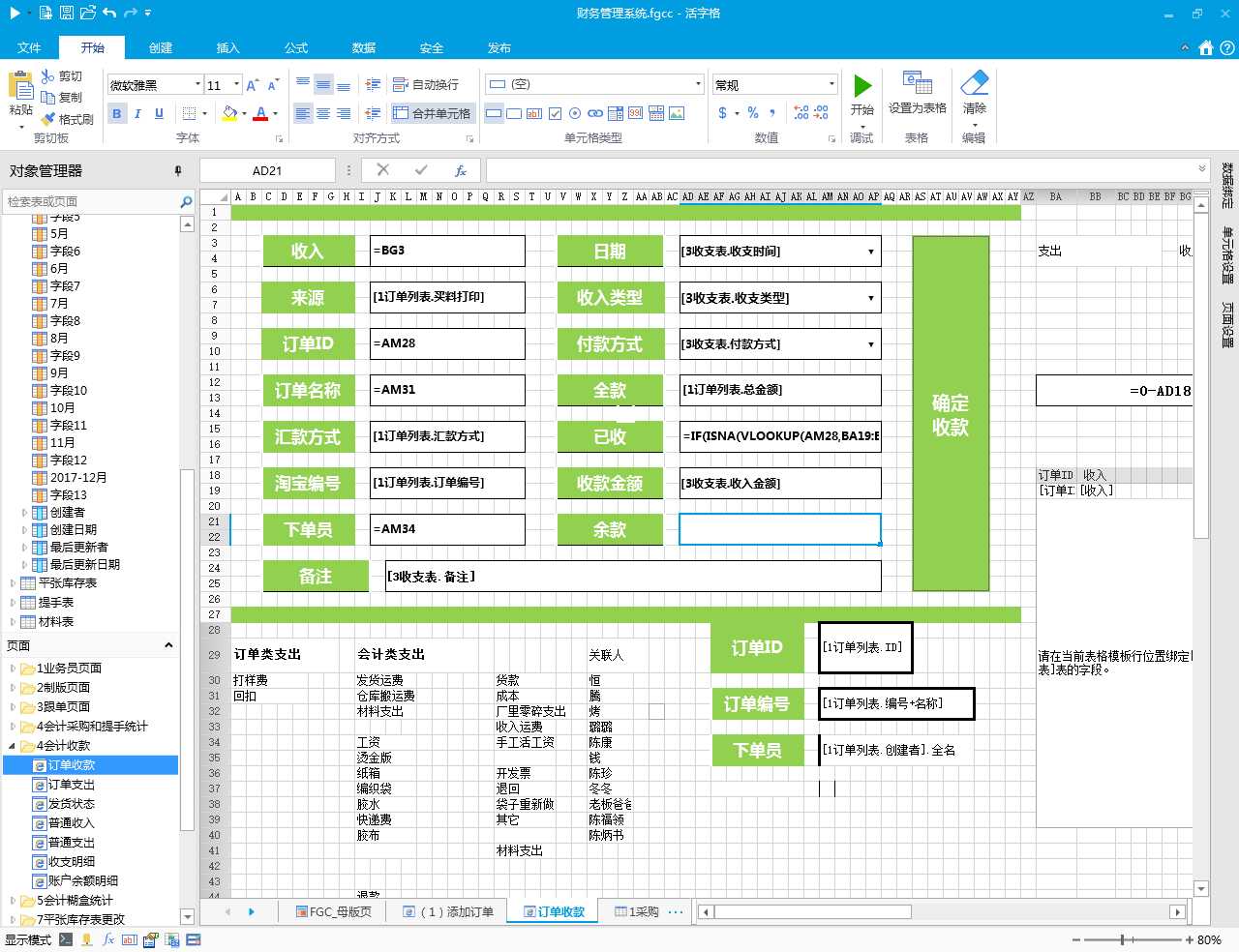The height and width of the screenshot is (952, 1239).
Task: Align cell content to the bottom
Action: [x=344, y=85]
